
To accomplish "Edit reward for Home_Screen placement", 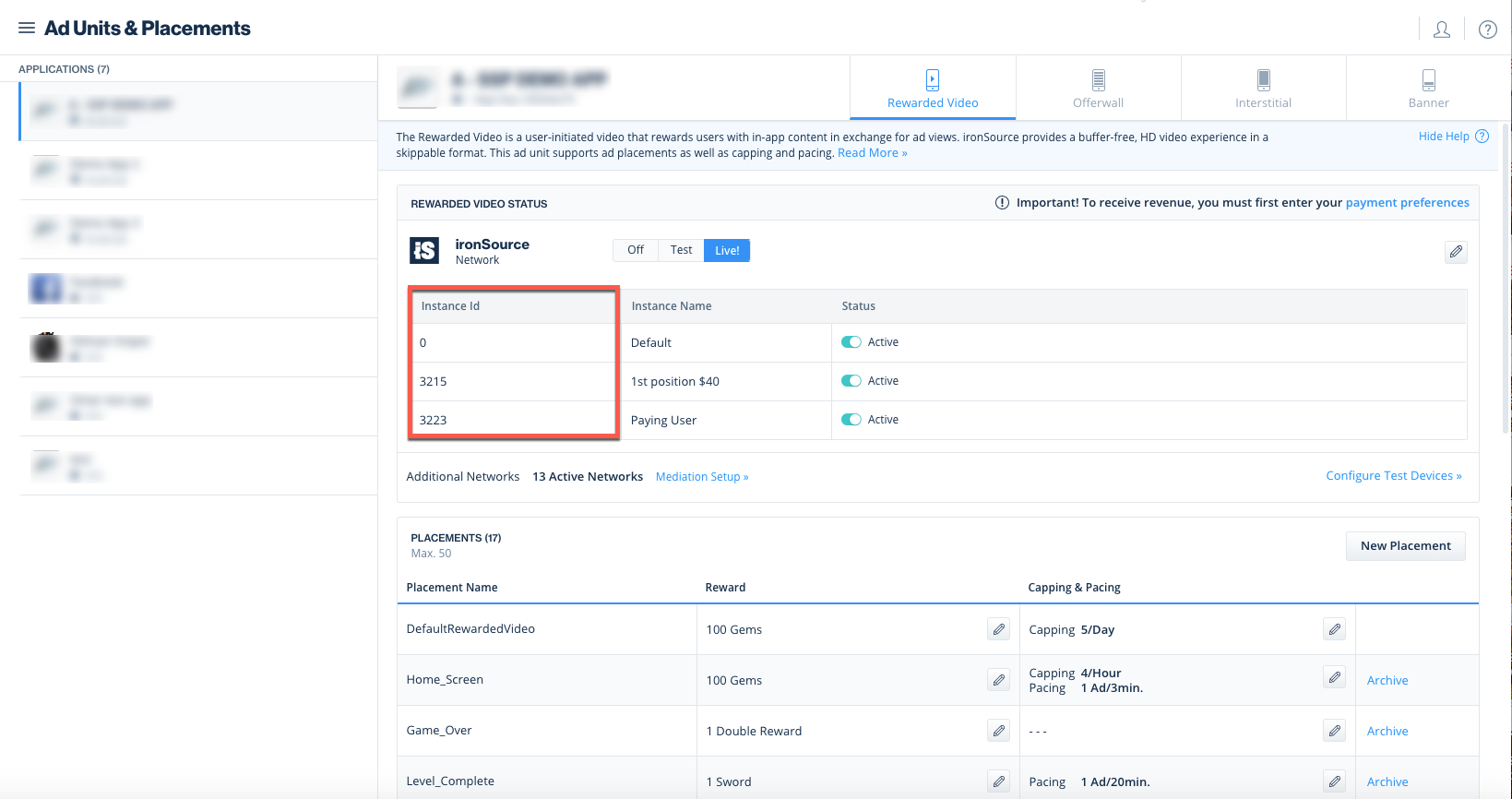I will coord(999,680).
